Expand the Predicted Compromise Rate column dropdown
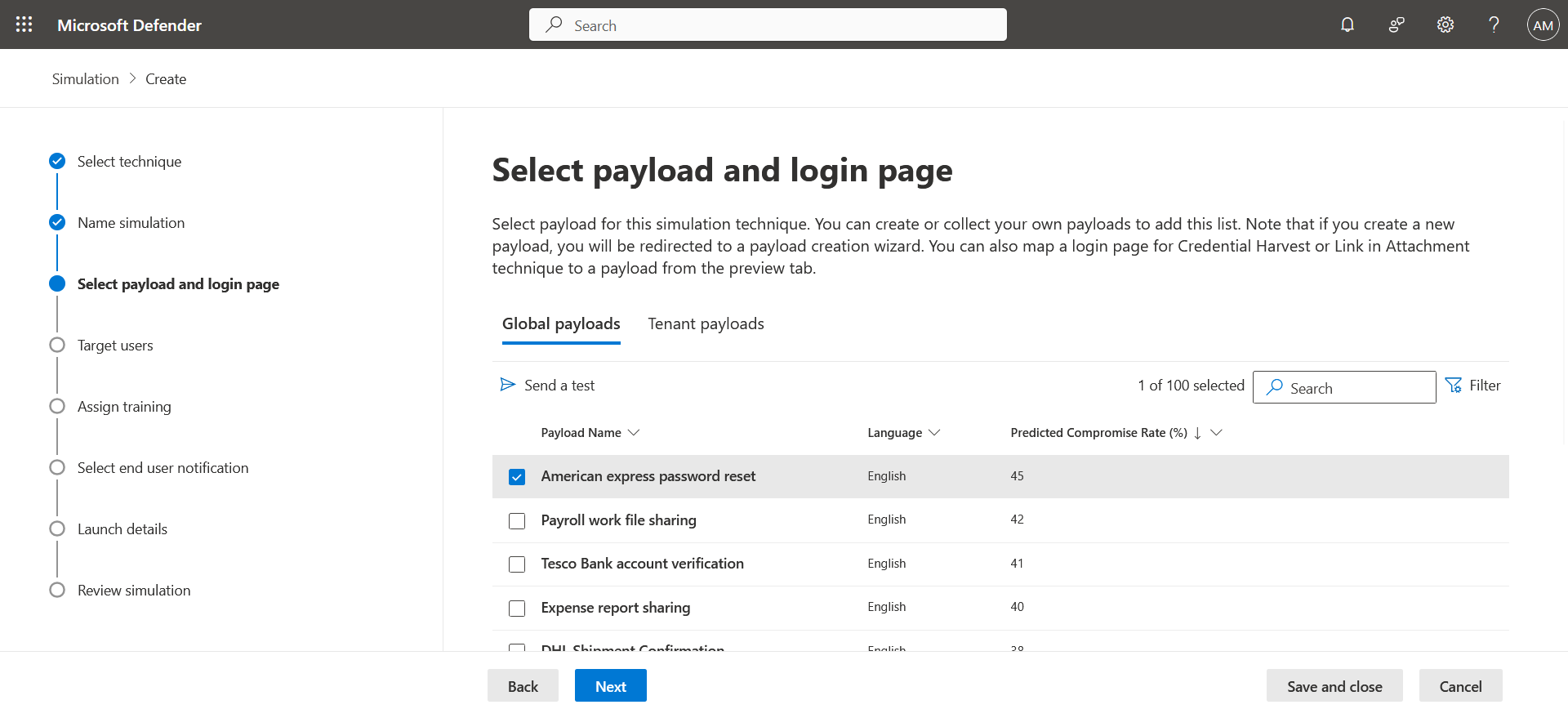 [x=1216, y=433]
